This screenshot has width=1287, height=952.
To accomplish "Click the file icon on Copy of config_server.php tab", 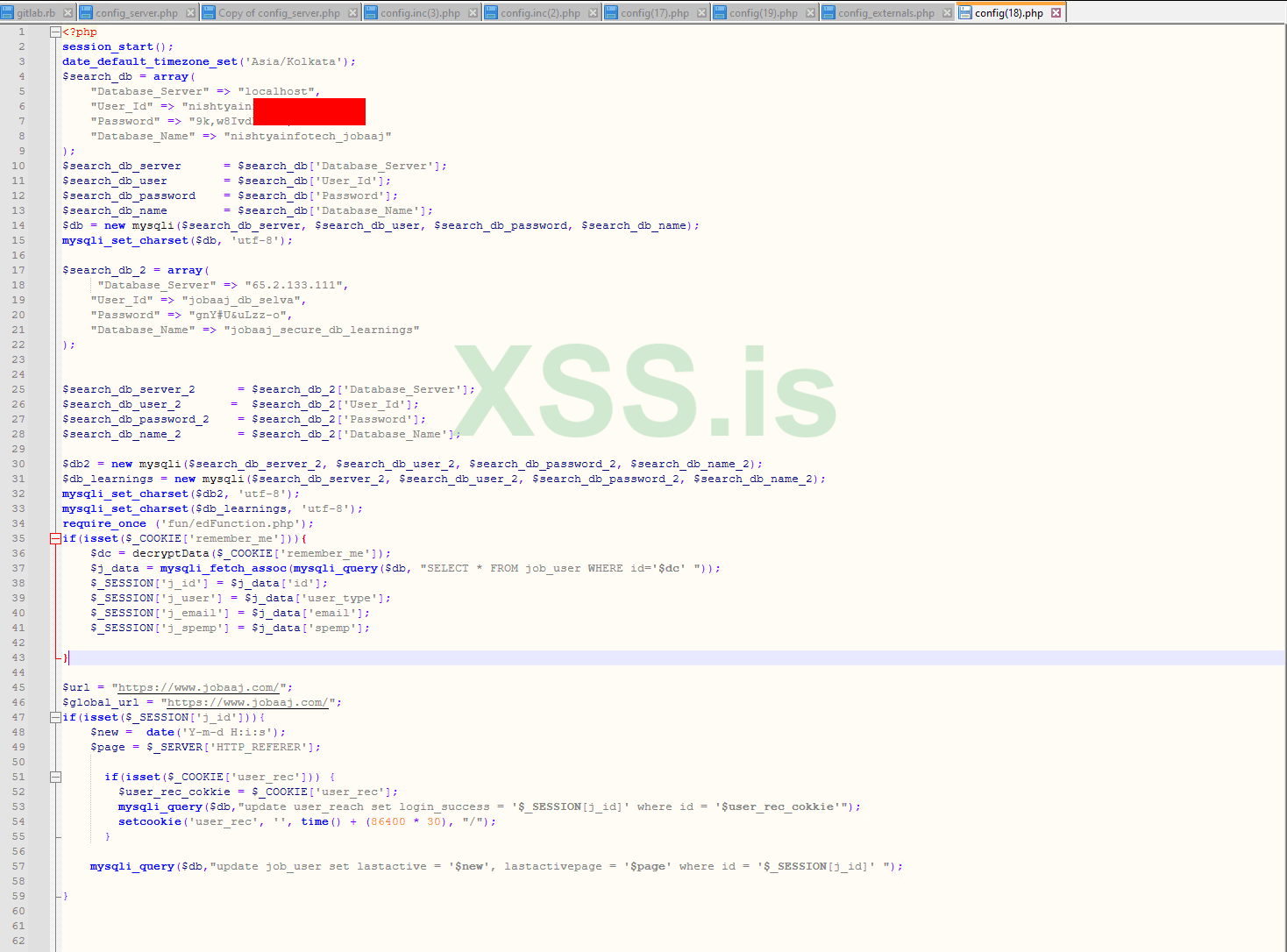I will tap(208, 12).
